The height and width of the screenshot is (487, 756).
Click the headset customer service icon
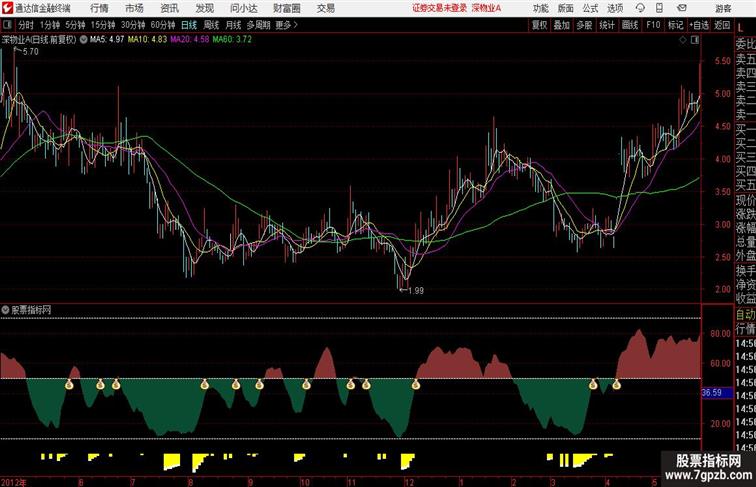(x=640, y=8)
